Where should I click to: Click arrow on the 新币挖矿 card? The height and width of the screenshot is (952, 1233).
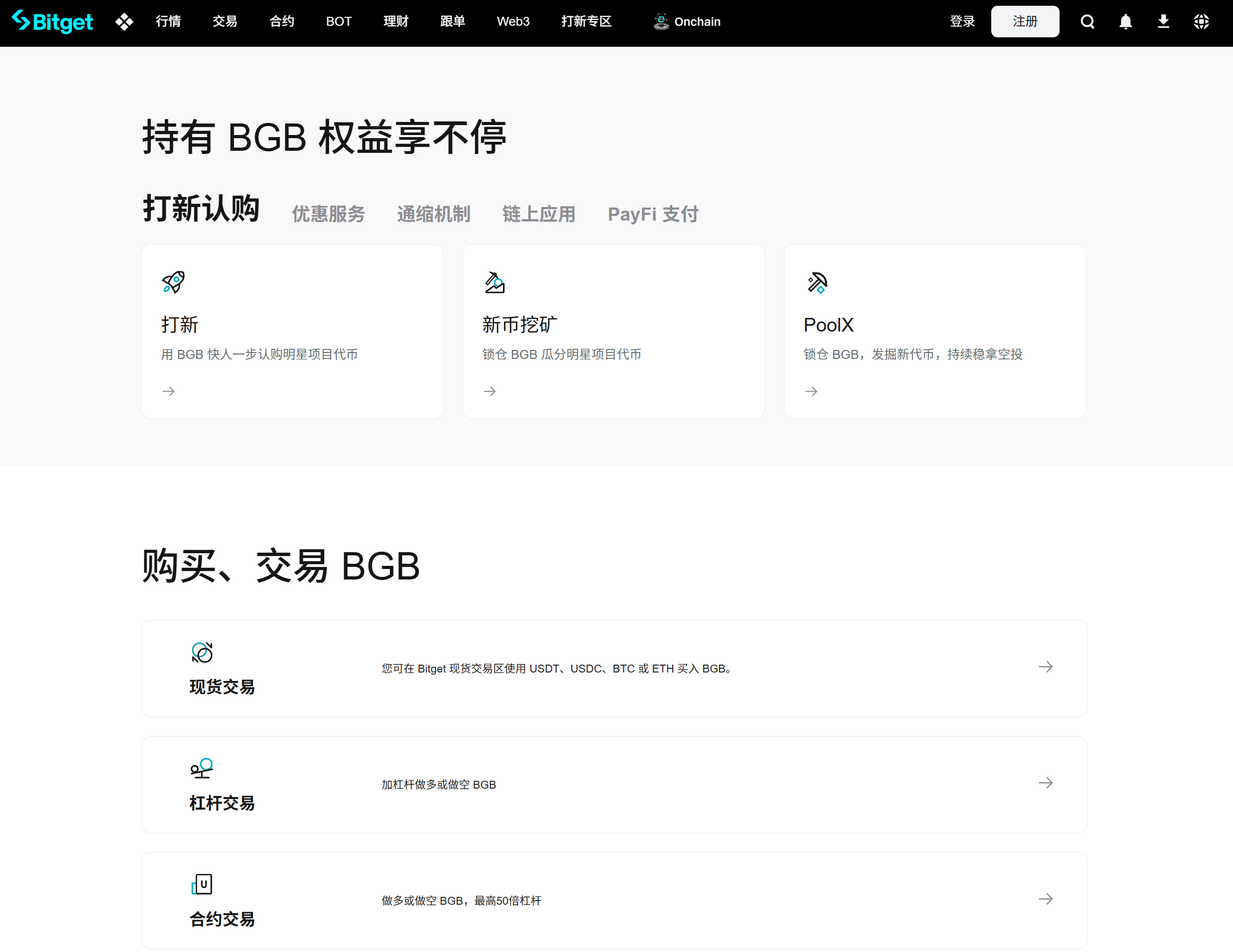tap(490, 391)
